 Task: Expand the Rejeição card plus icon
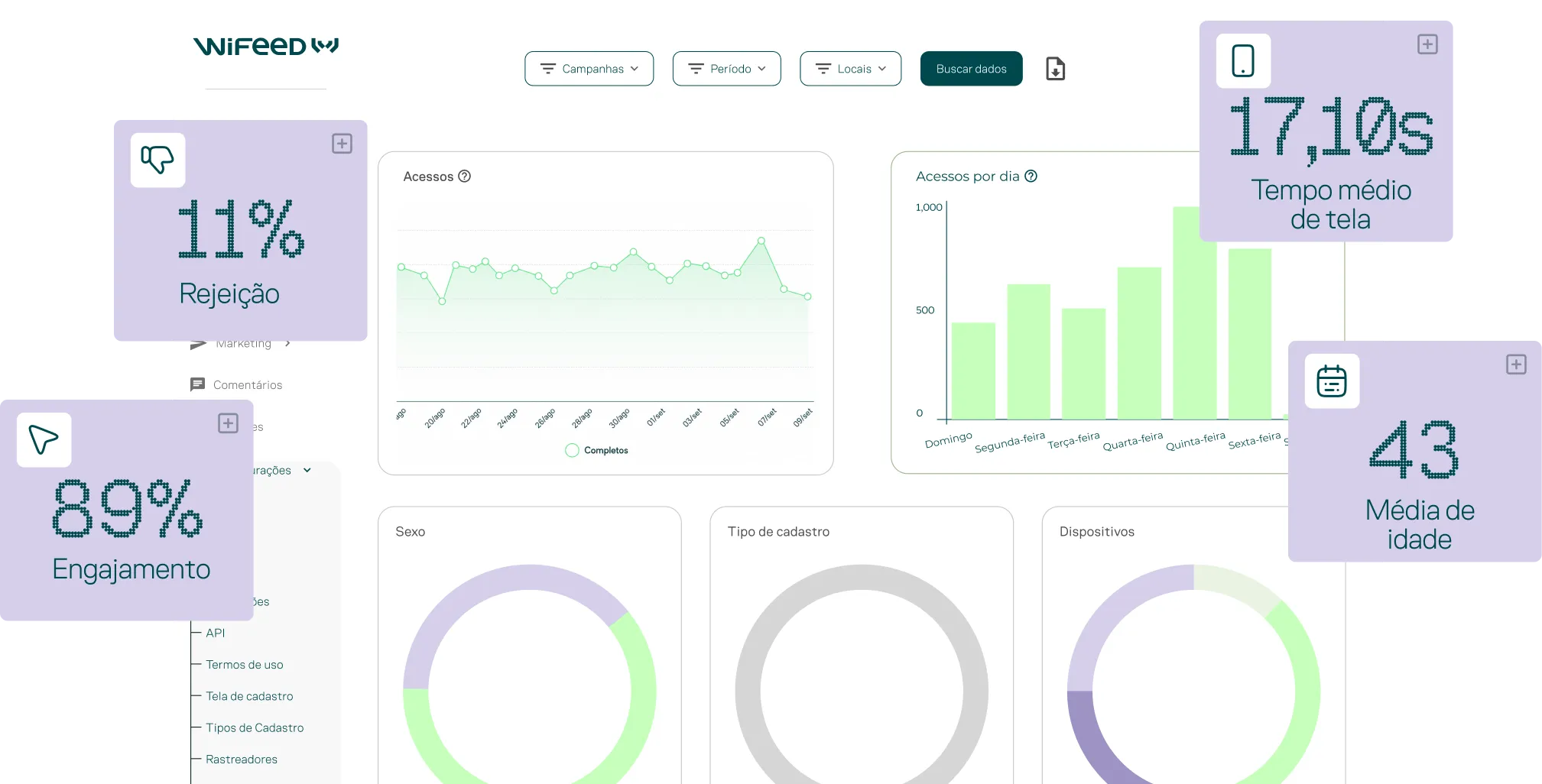point(342,144)
